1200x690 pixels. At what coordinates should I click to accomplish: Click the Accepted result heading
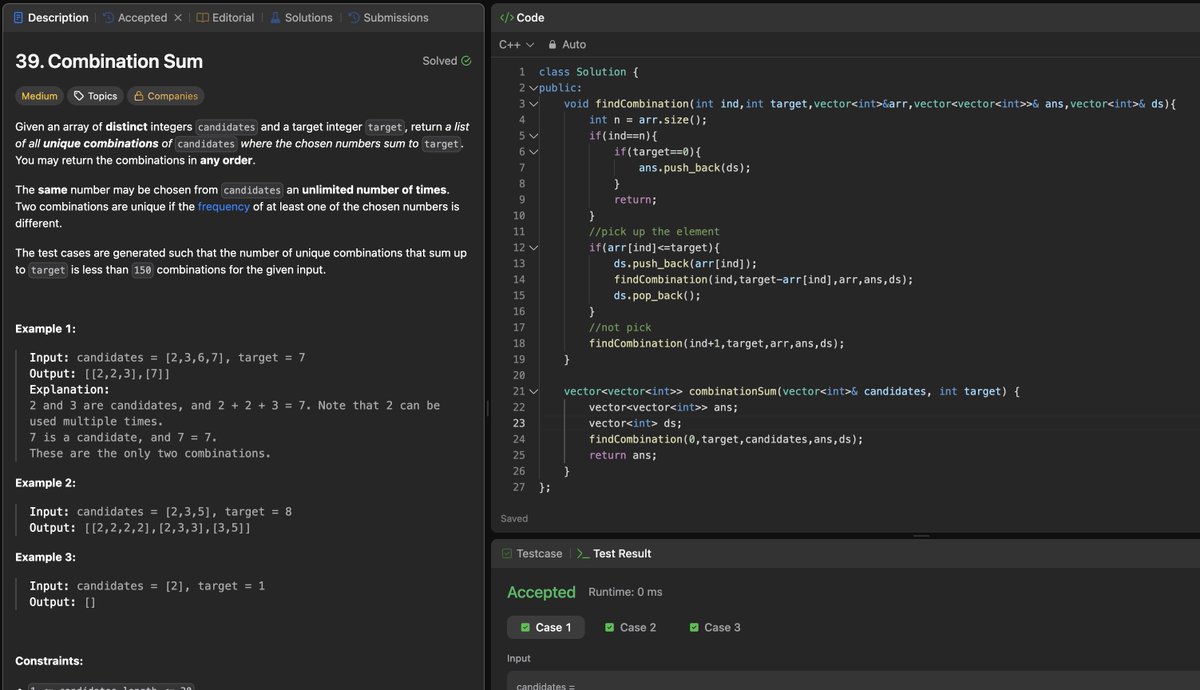541,592
